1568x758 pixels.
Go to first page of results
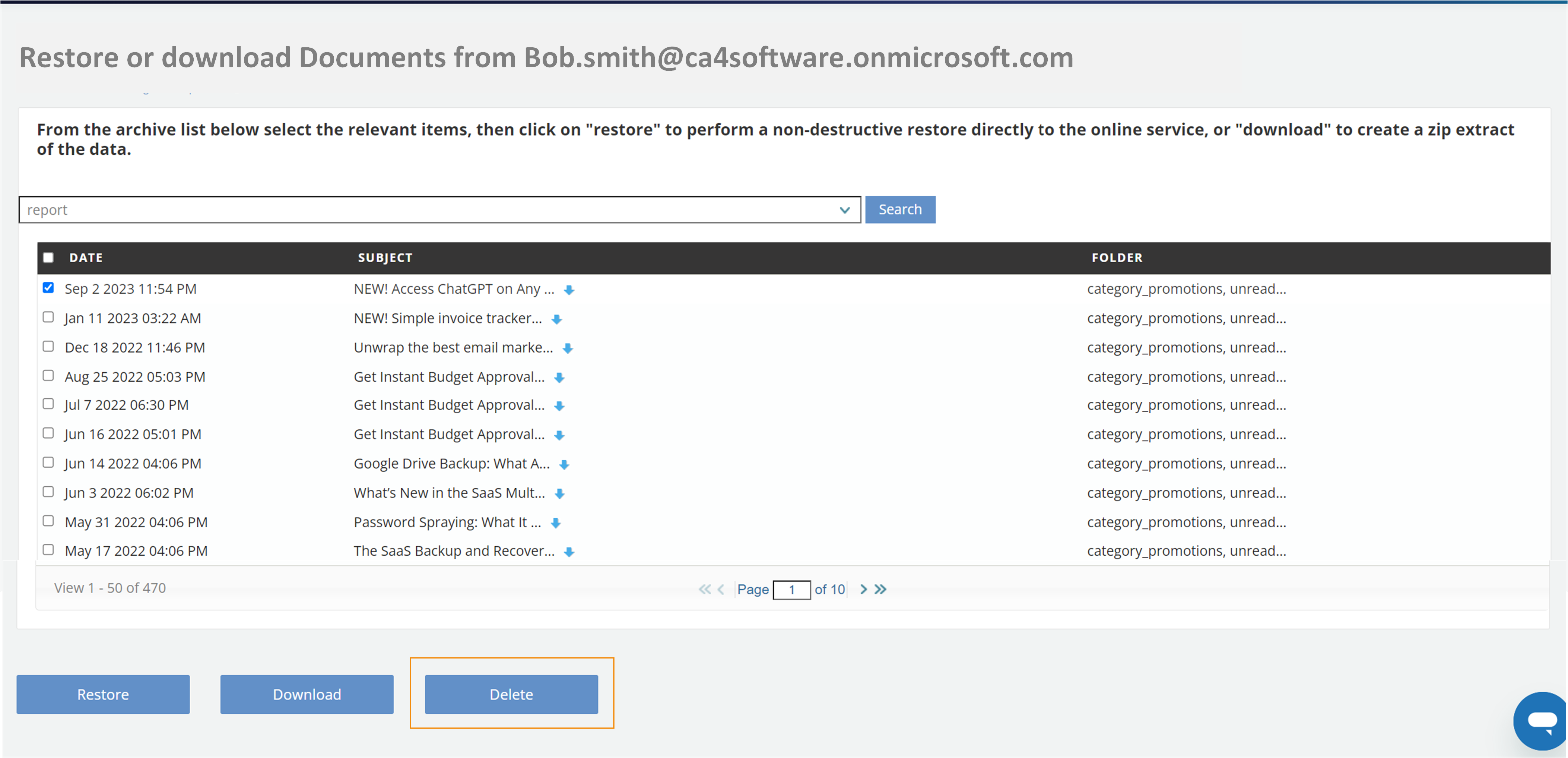(x=704, y=589)
